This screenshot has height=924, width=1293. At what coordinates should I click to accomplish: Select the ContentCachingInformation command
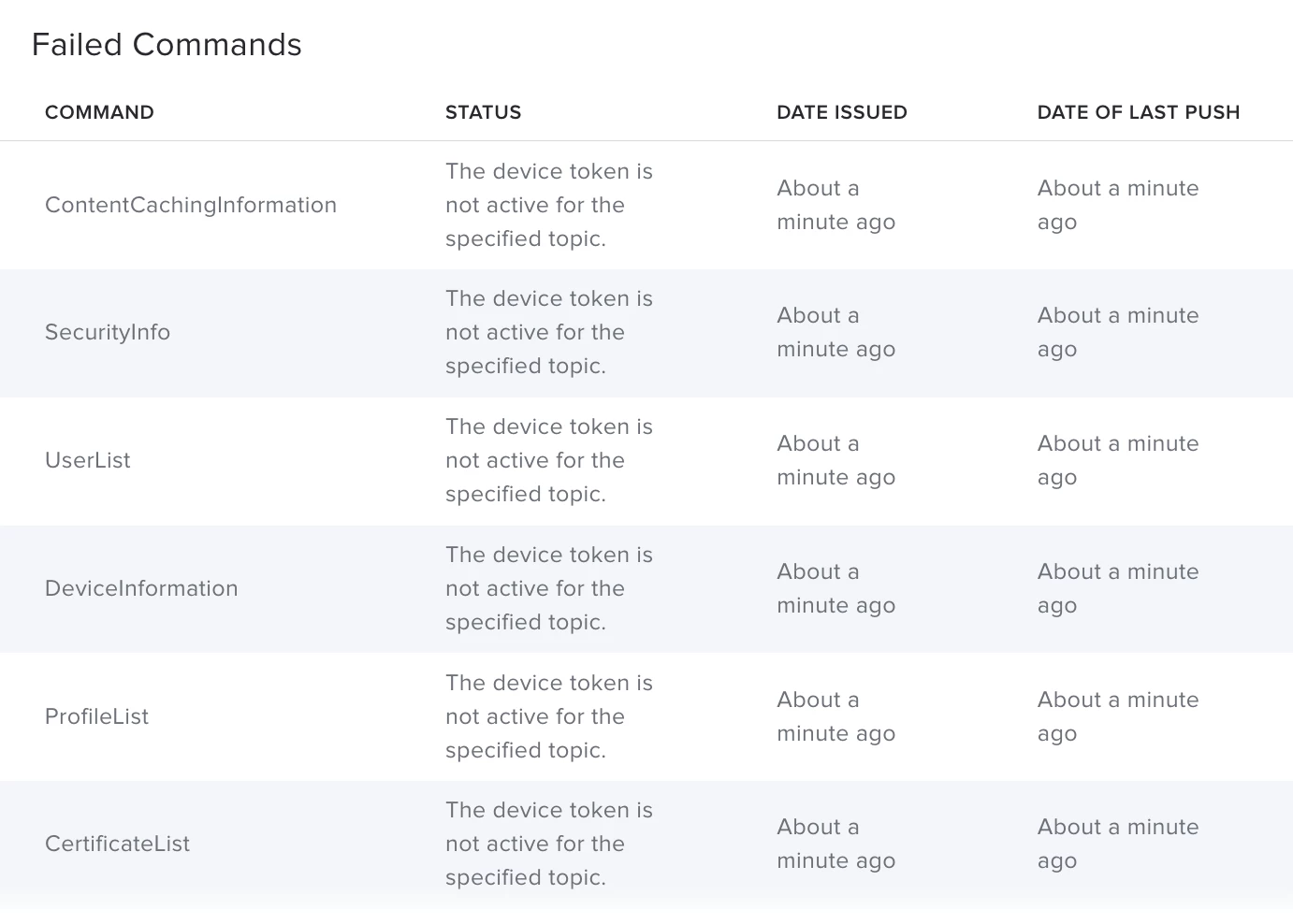[191, 205]
